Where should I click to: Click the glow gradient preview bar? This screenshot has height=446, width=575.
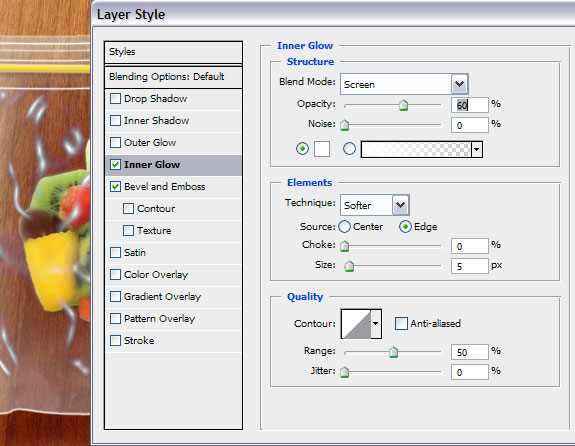pyautogui.click(x=416, y=150)
